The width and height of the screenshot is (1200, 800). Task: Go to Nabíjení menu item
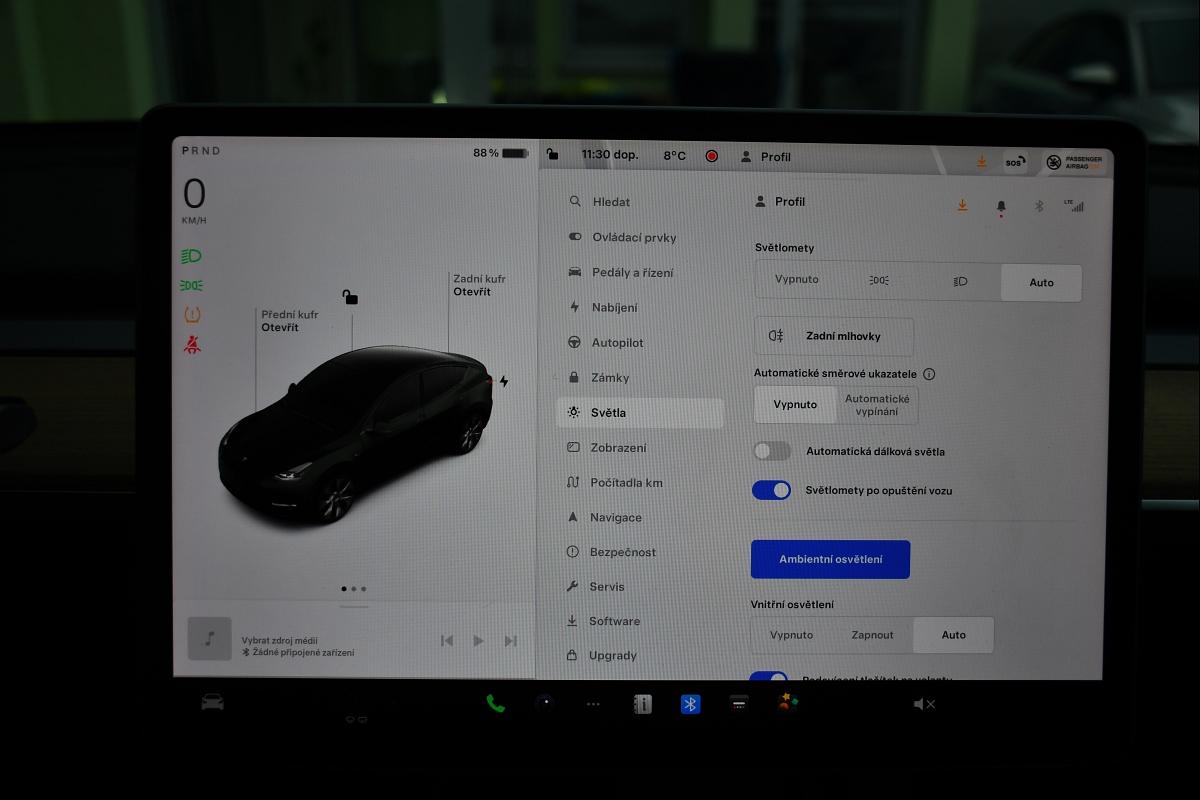tap(614, 308)
